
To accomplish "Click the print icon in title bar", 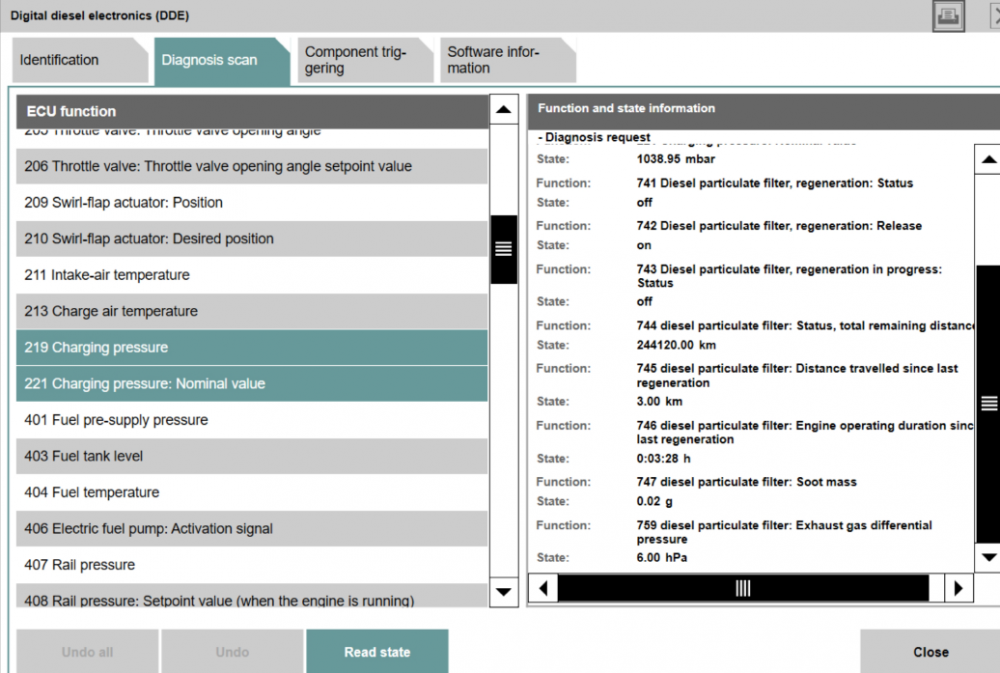I will (948, 17).
